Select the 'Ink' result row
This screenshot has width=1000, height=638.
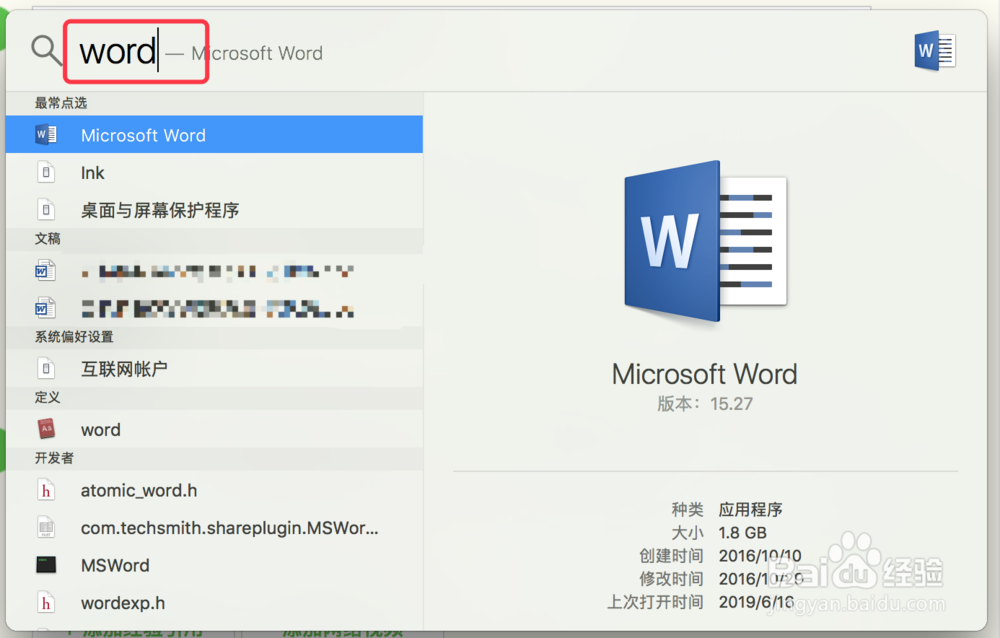(x=214, y=172)
